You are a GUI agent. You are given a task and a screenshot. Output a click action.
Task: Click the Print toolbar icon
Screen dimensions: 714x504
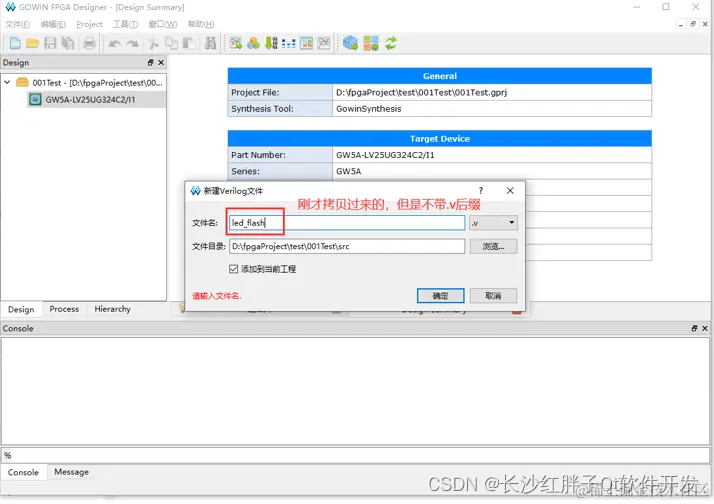(89, 43)
